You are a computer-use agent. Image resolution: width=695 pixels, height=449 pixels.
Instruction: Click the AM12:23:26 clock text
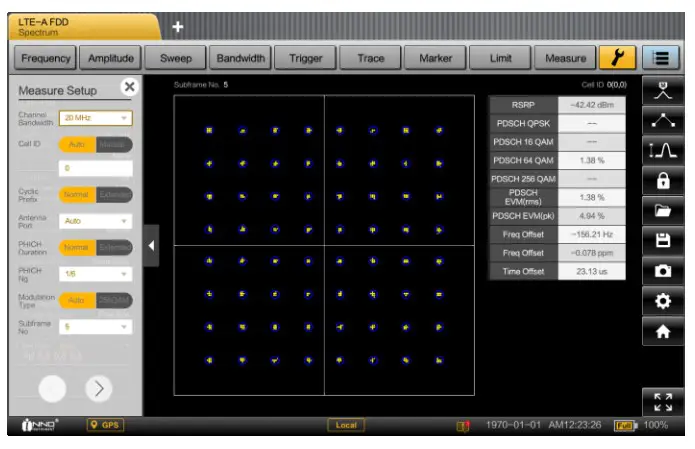[575, 425]
